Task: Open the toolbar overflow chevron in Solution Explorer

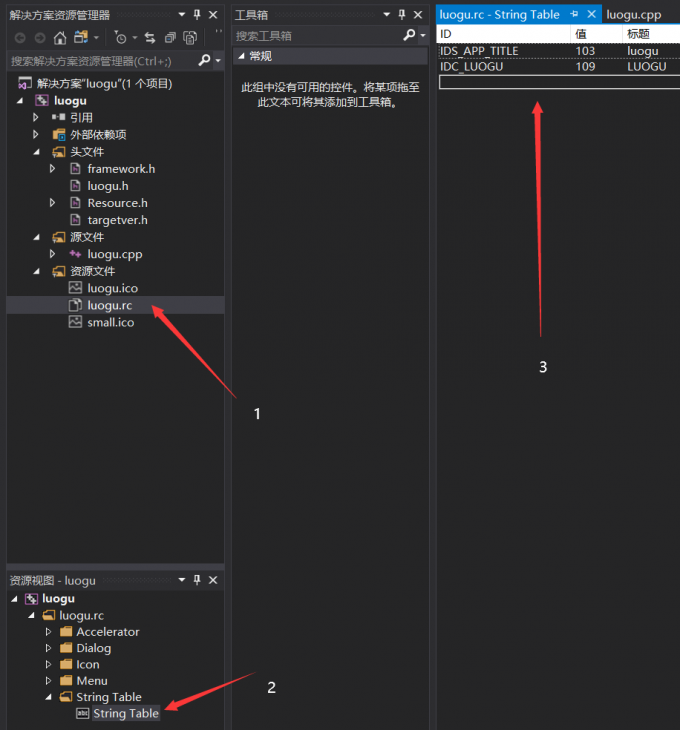Action: (x=218, y=33)
